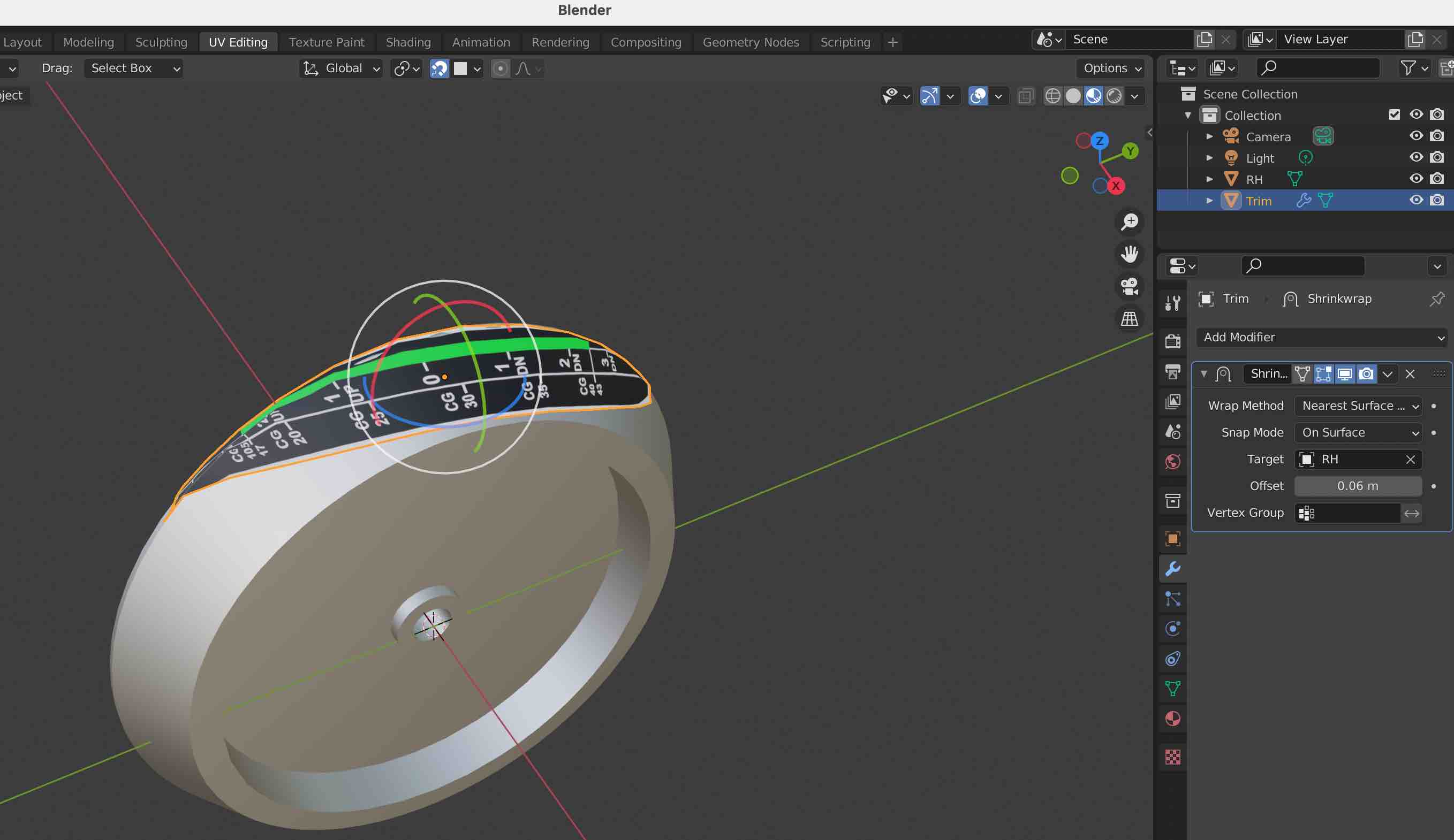Toggle viewport overlays
The image size is (1454, 840).
[978, 96]
